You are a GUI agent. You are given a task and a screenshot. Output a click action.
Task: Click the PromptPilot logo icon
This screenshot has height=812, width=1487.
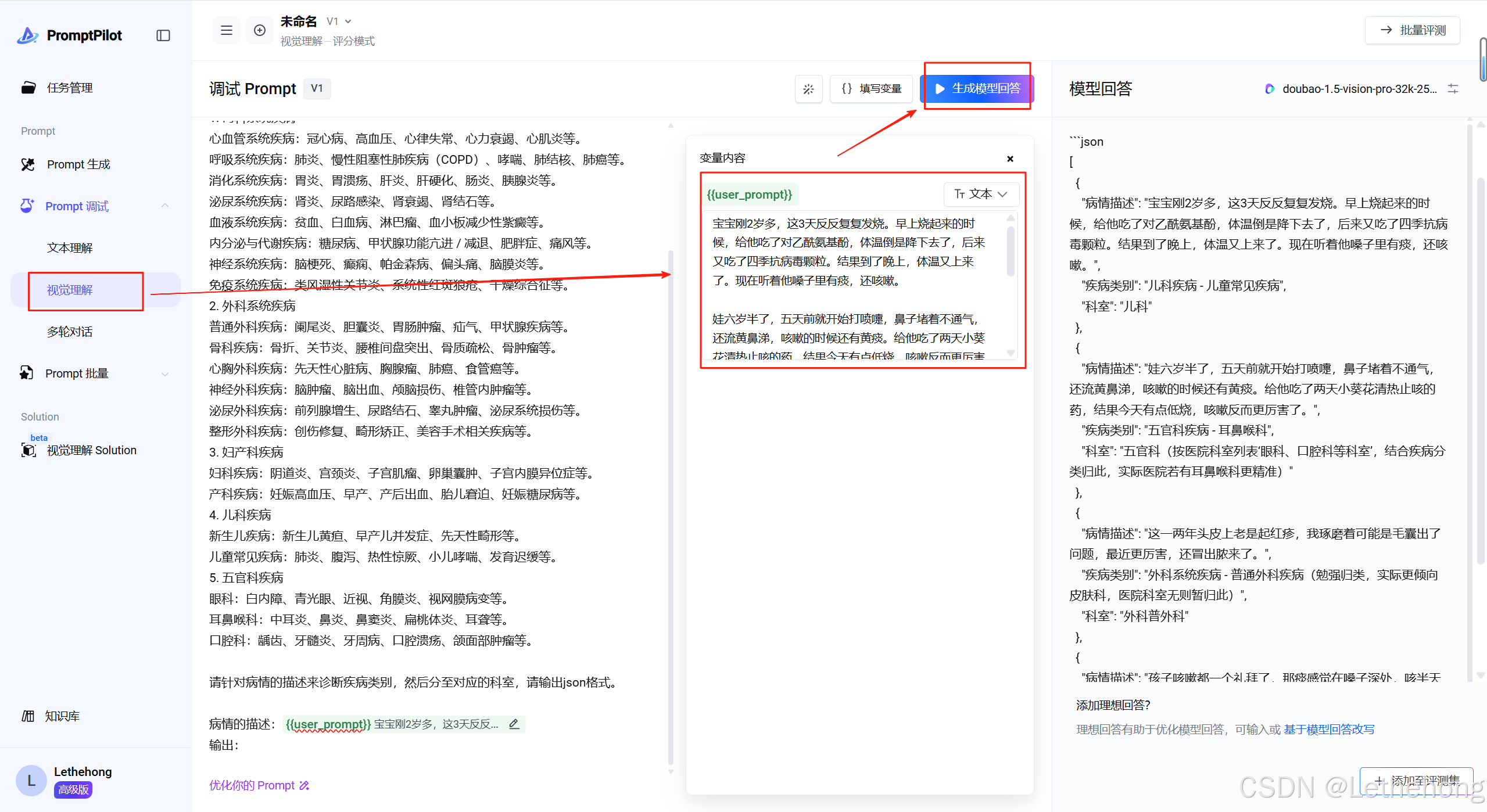tap(28, 35)
